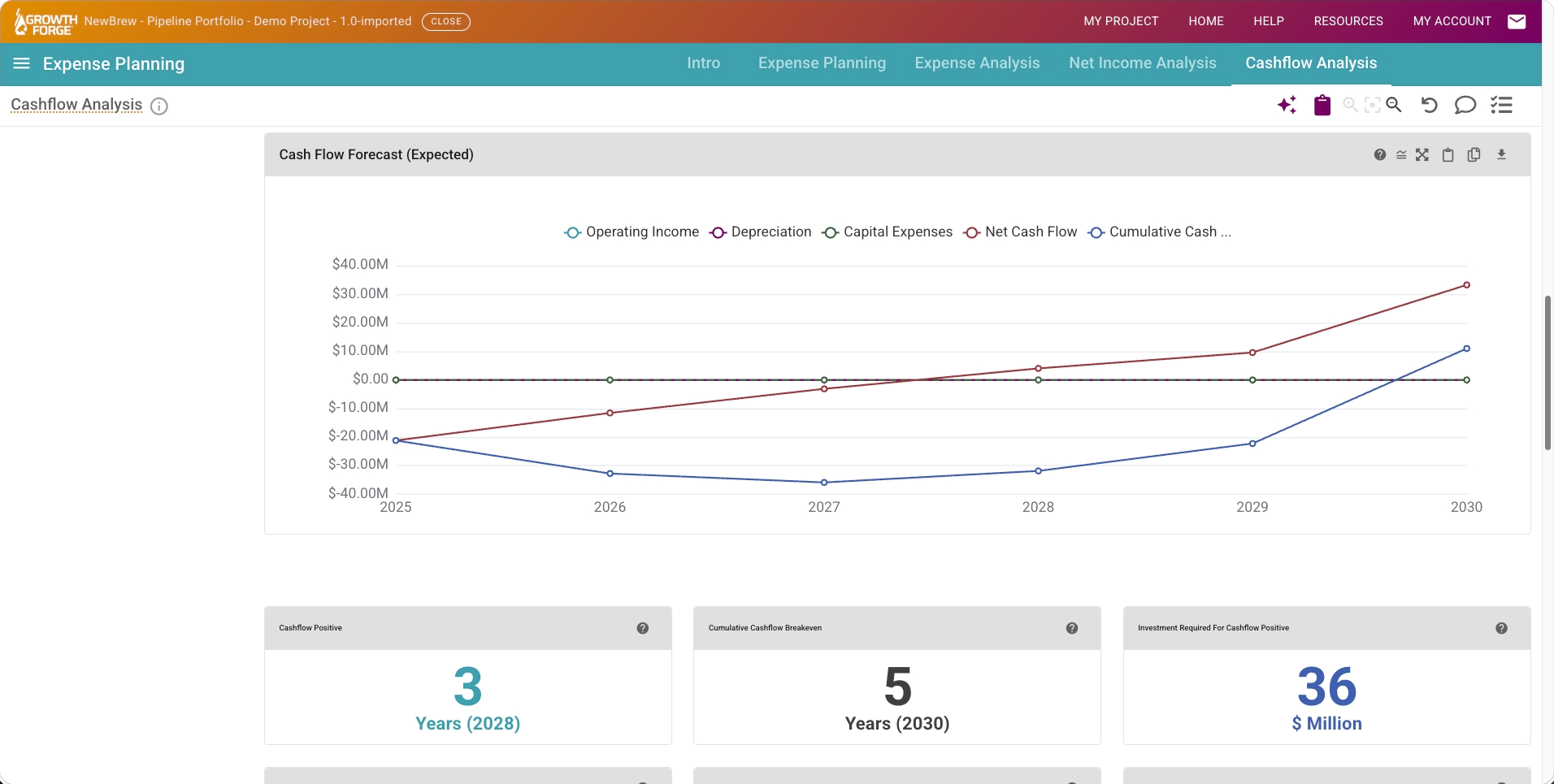Click the '$-40.00M' axis label
Screen dimensions: 1554x784
(358, 493)
